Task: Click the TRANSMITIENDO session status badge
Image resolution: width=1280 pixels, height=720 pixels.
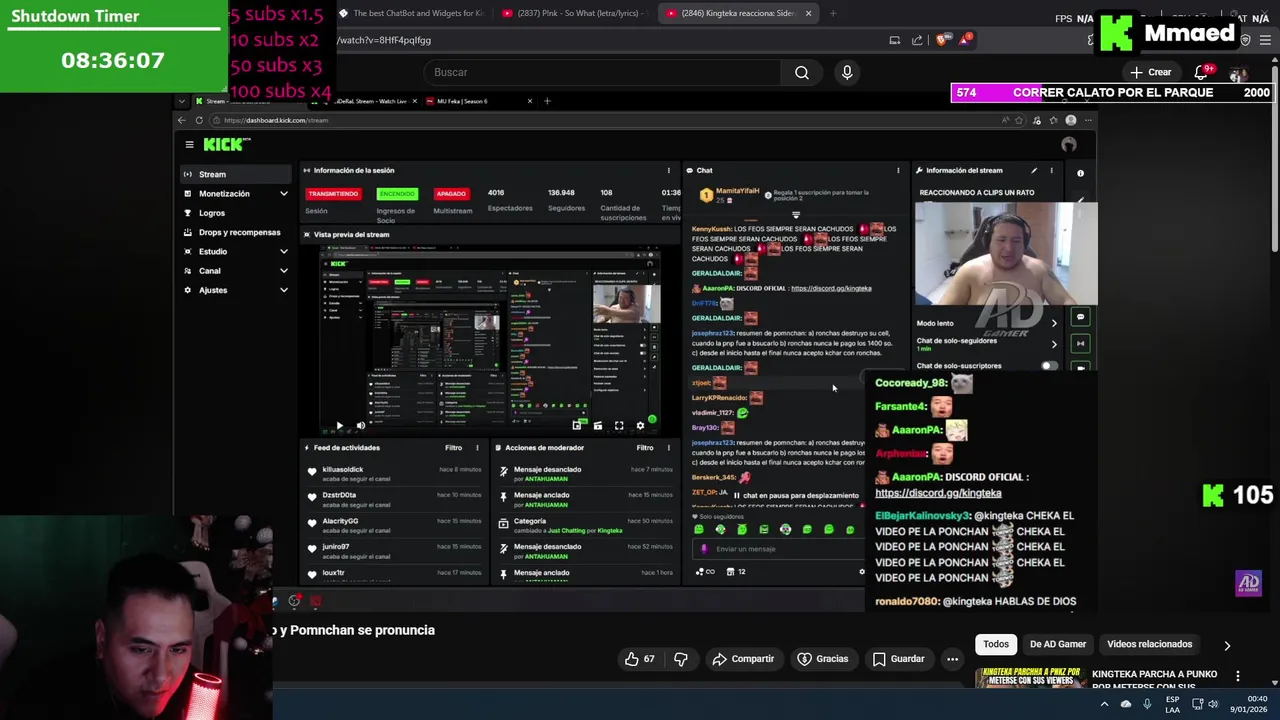Action: point(333,193)
